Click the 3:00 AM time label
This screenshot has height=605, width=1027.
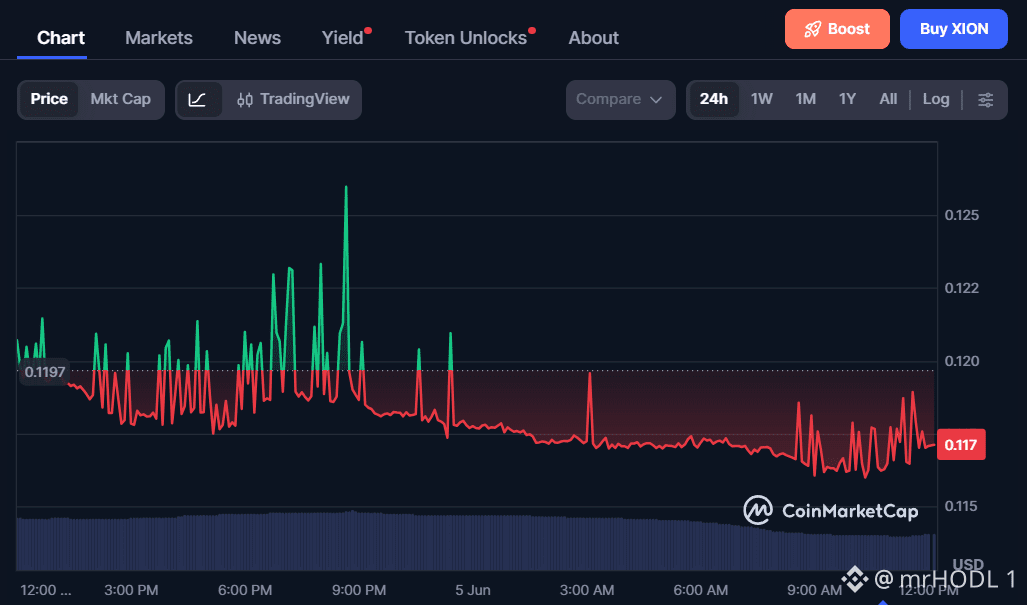(587, 590)
